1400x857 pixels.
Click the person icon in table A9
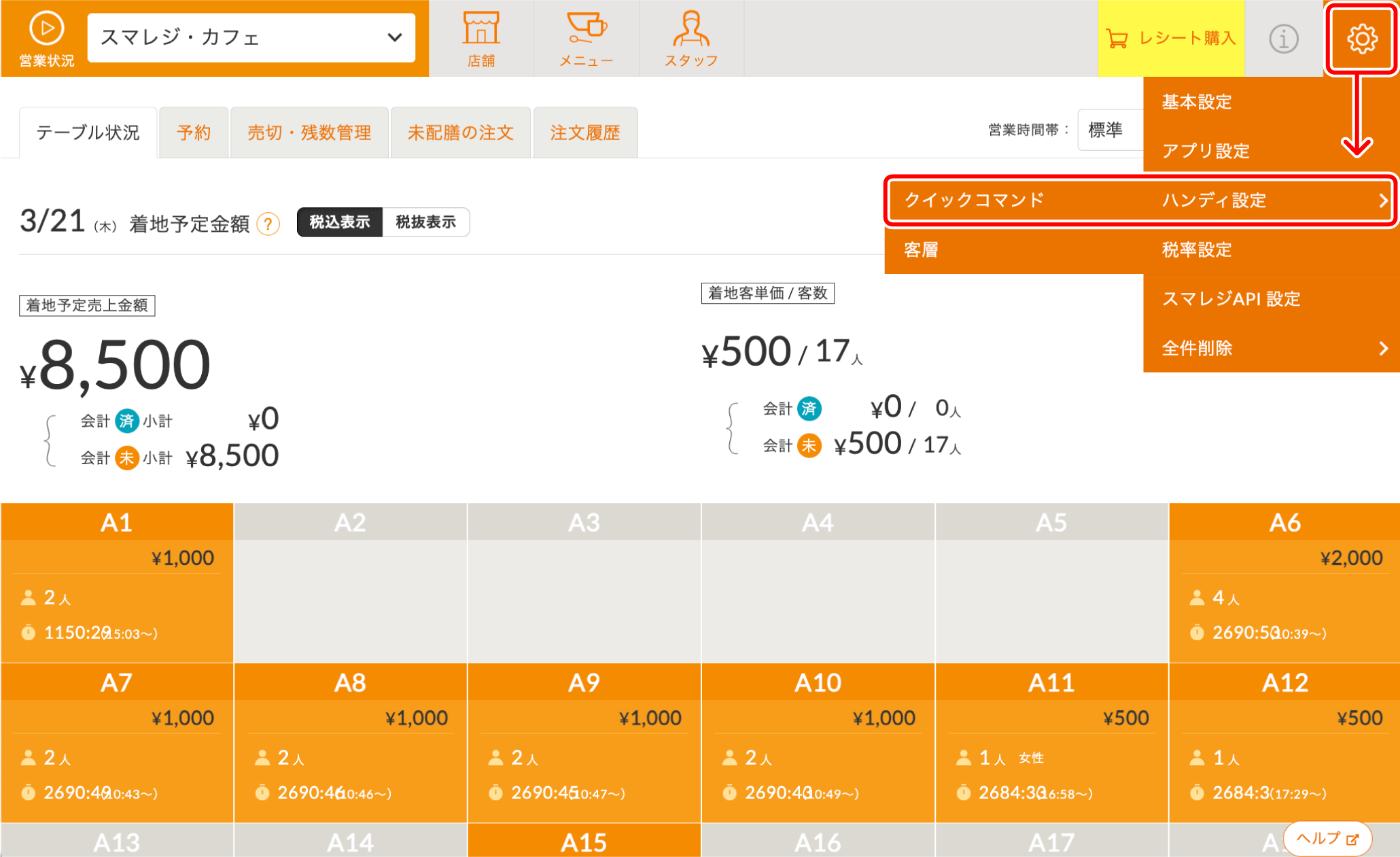496,758
